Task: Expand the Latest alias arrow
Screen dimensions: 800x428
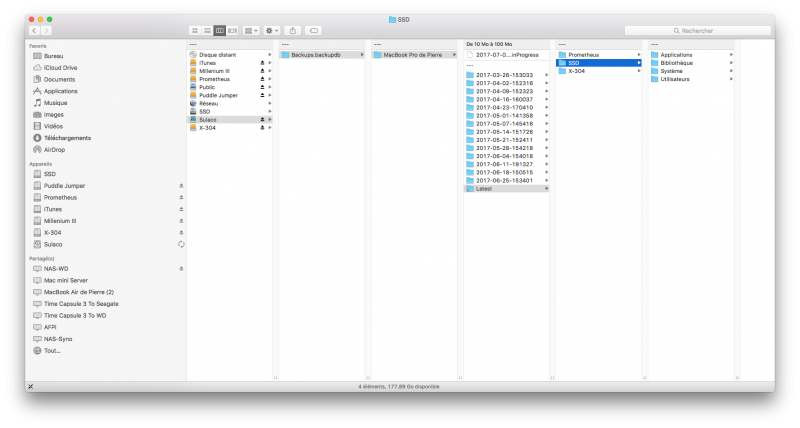Action: coord(546,189)
